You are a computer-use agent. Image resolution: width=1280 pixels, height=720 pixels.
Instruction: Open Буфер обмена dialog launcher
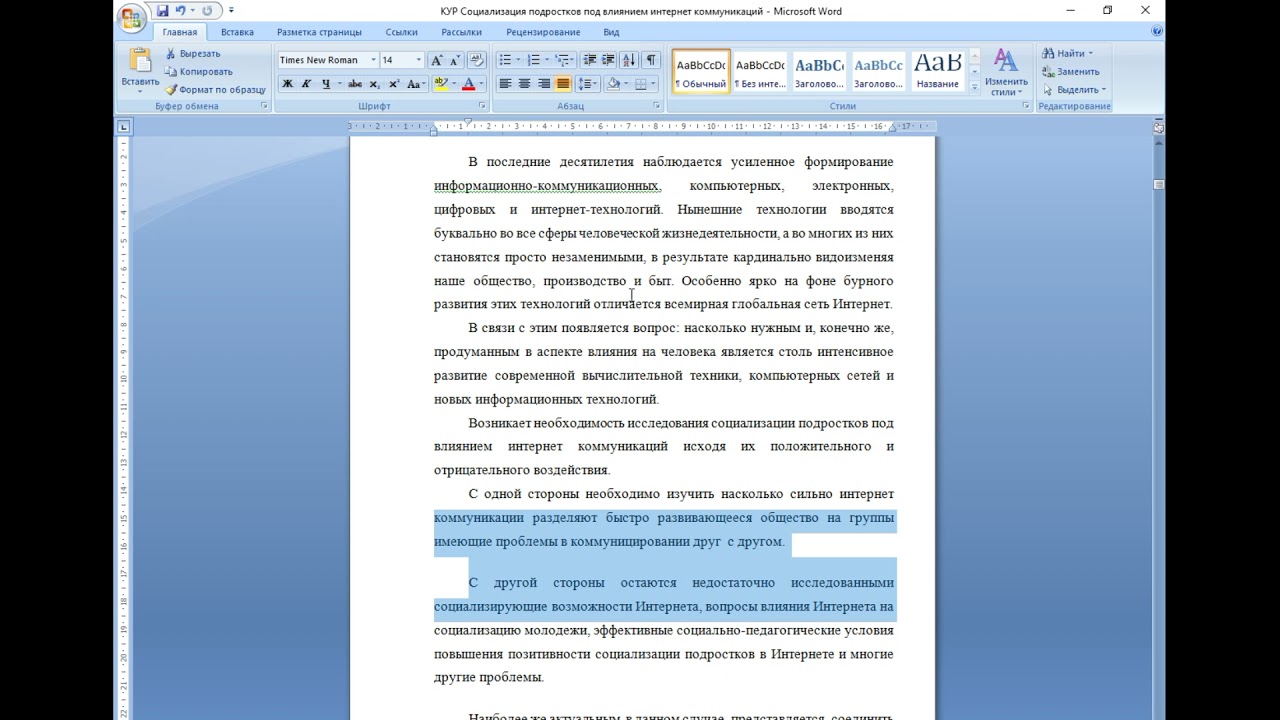(x=265, y=106)
